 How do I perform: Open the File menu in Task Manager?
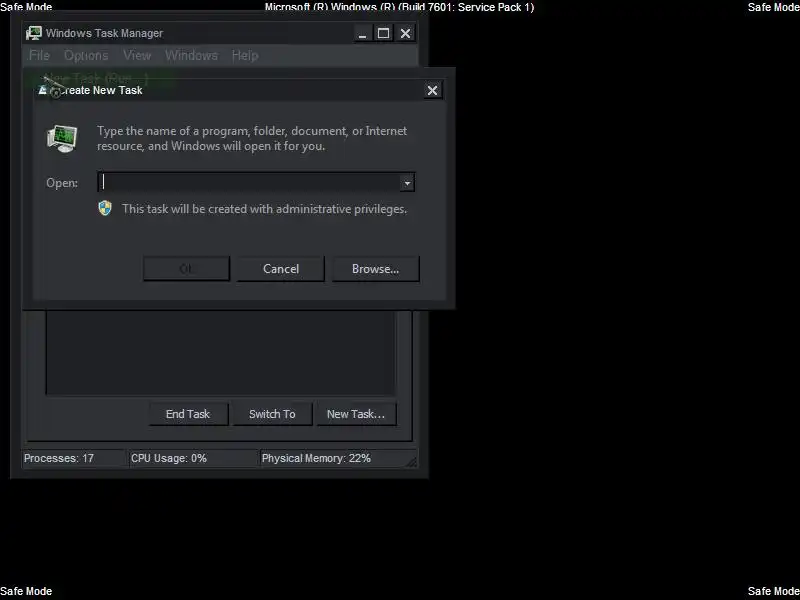pyautogui.click(x=39, y=55)
